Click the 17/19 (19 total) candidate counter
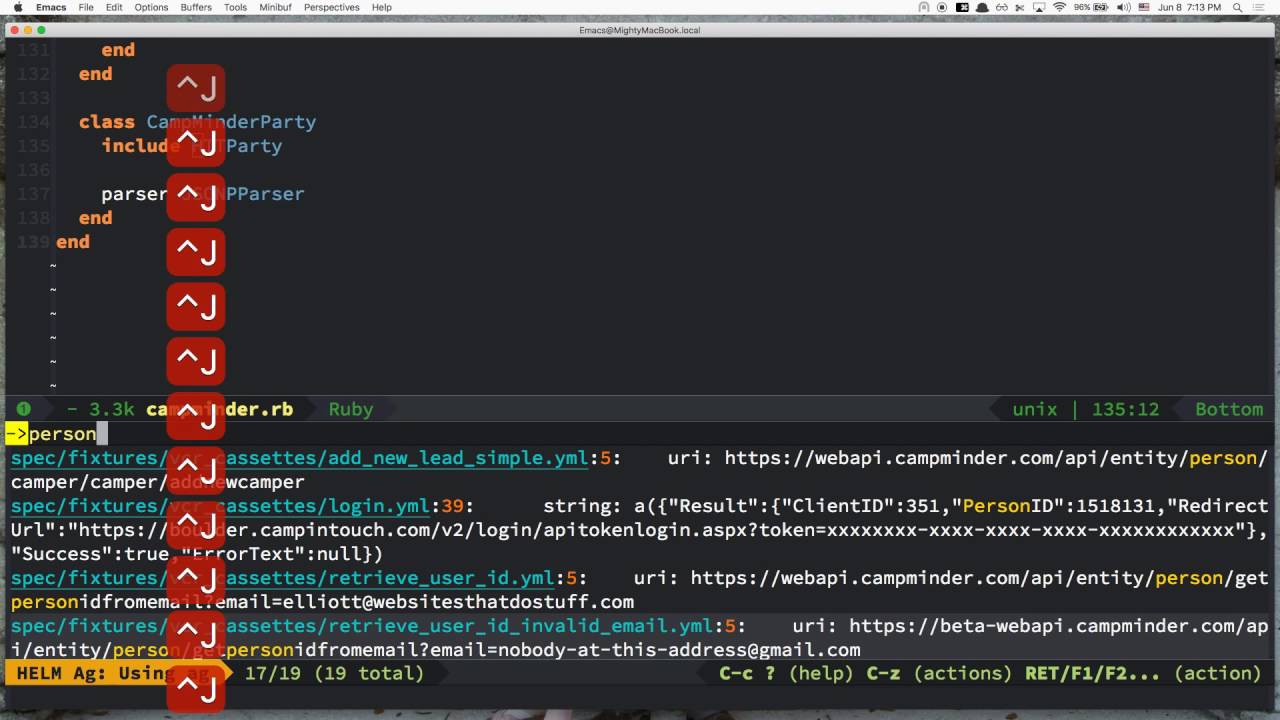Viewport: 1280px width, 720px height. point(334,673)
